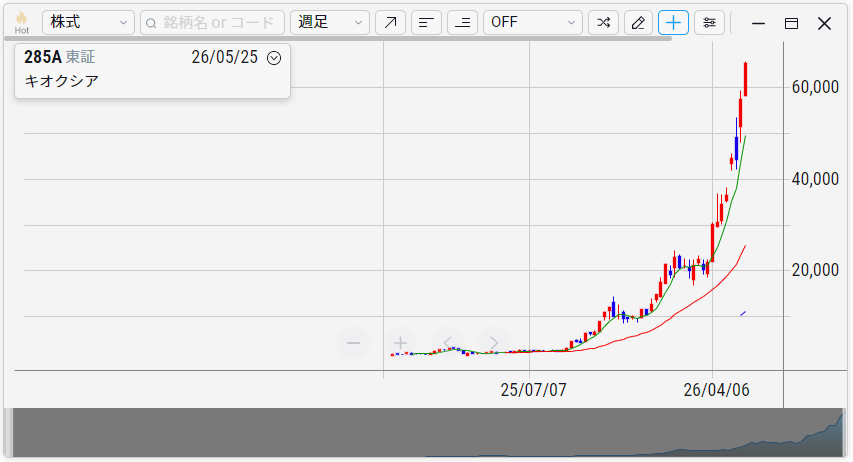The height and width of the screenshot is (462, 853).
Task: Click the 26/05/25 date label
Action: (x=225, y=57)
